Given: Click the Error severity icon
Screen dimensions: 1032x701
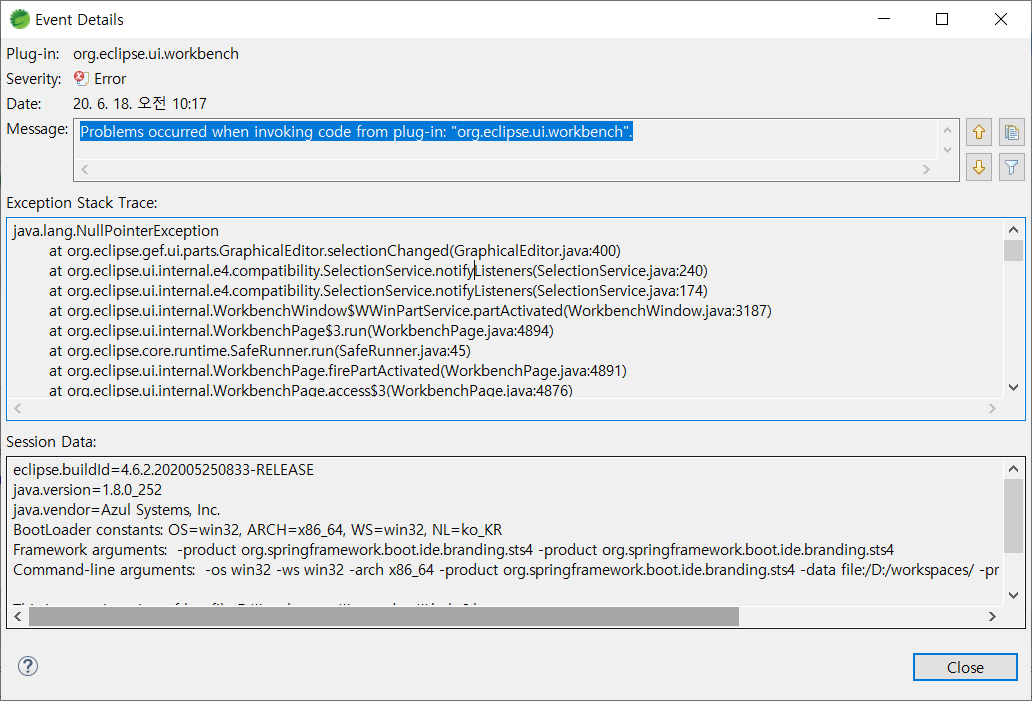Looking at the screenshot, I should 81,78.
